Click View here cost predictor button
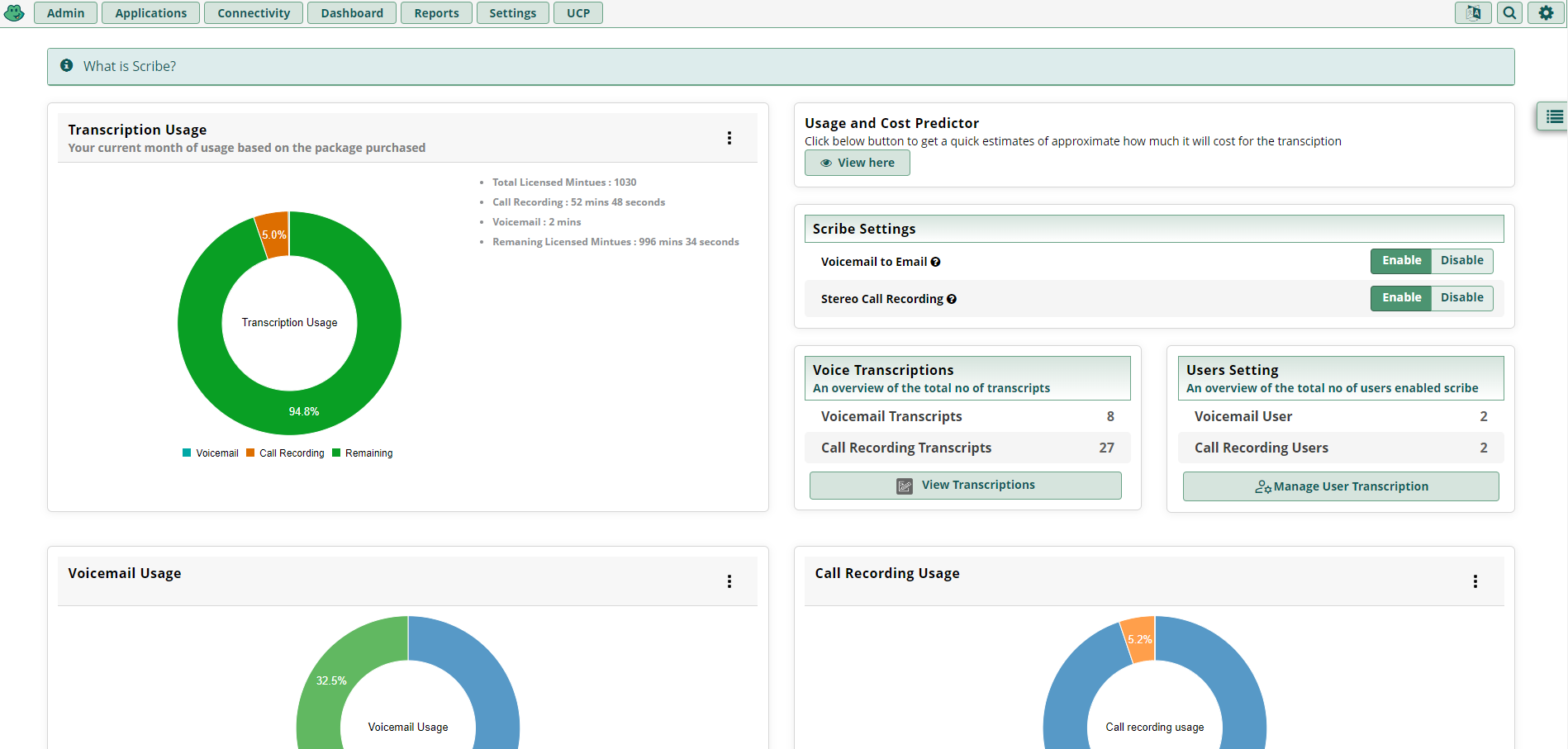The image size is (1568, 749). pyautogui.click(x=857, y=163)
